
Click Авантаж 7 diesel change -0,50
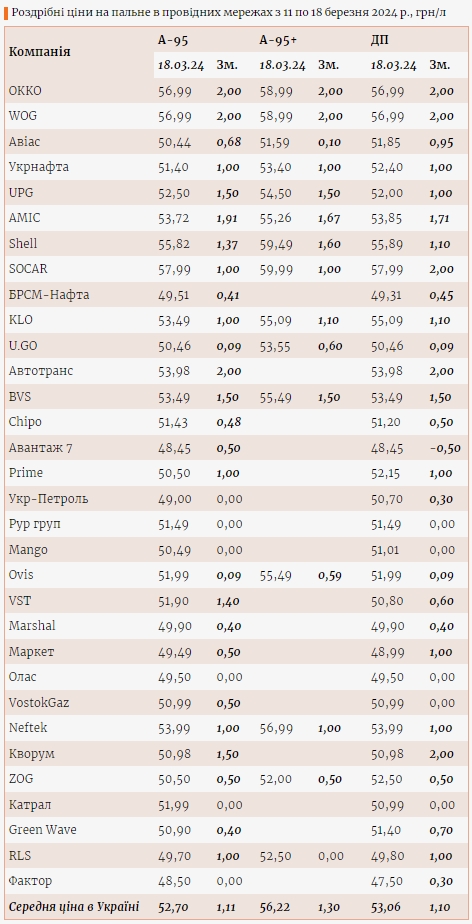pyautogui.click(x=445, y=448)
